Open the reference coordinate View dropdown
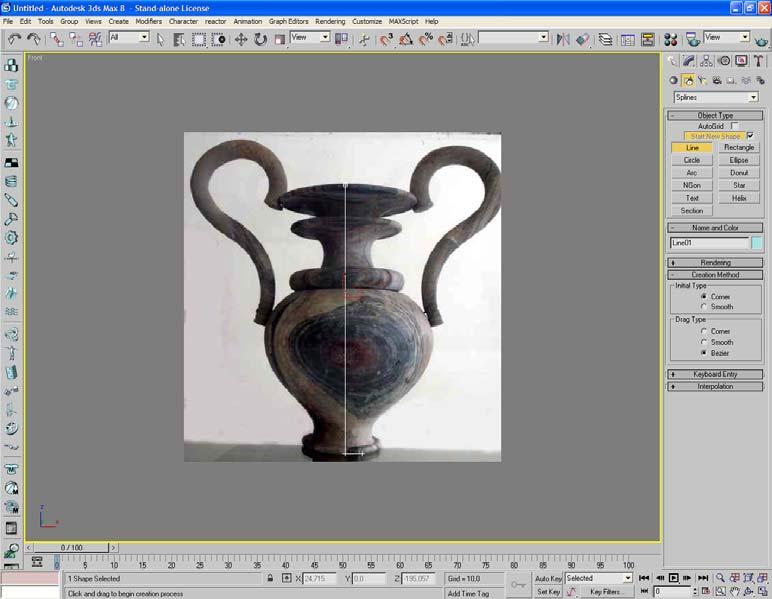 [x=310, y=37]
